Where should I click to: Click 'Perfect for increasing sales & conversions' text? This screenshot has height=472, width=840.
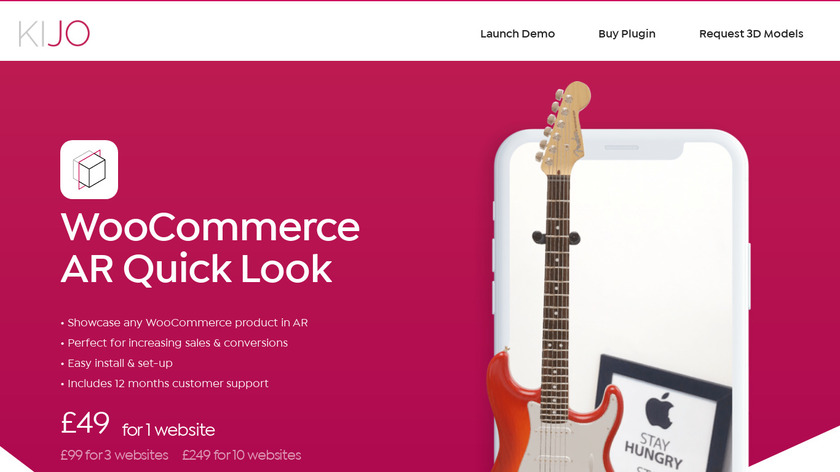[174, 343]
